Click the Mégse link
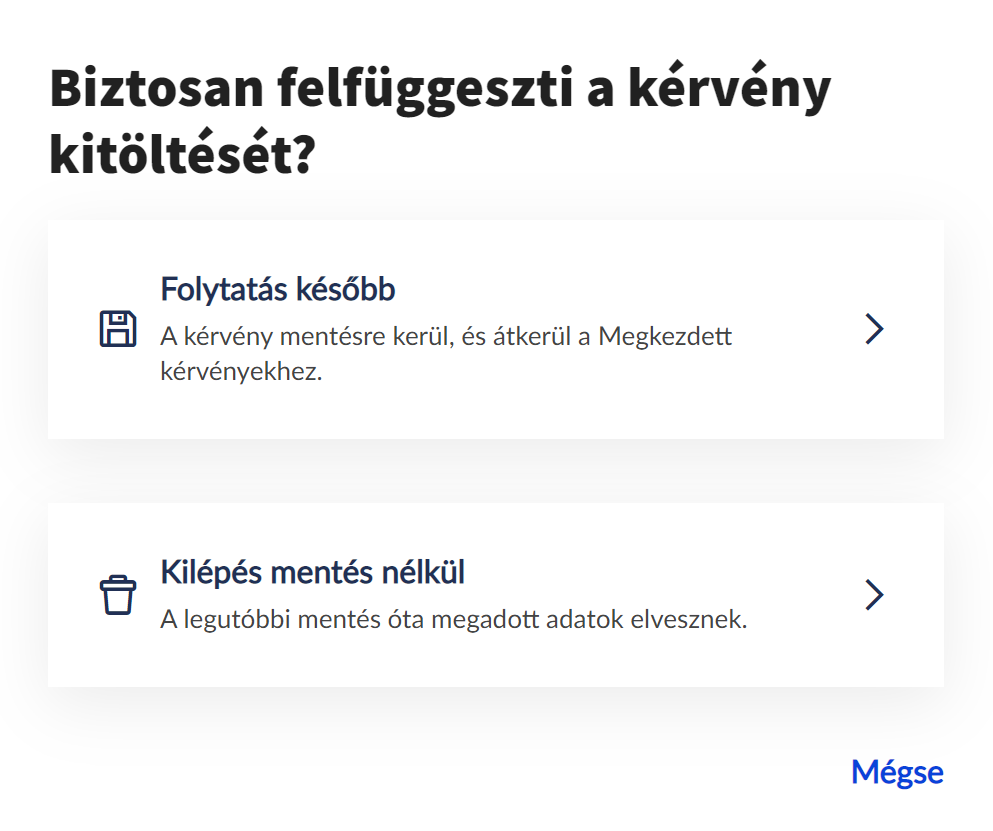Screen dimensions: 993x831 click(x=896, y=772)
